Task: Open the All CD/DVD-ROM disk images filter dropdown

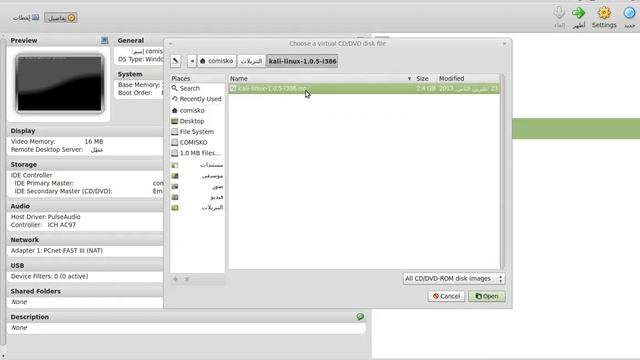Action: (453, 278)
